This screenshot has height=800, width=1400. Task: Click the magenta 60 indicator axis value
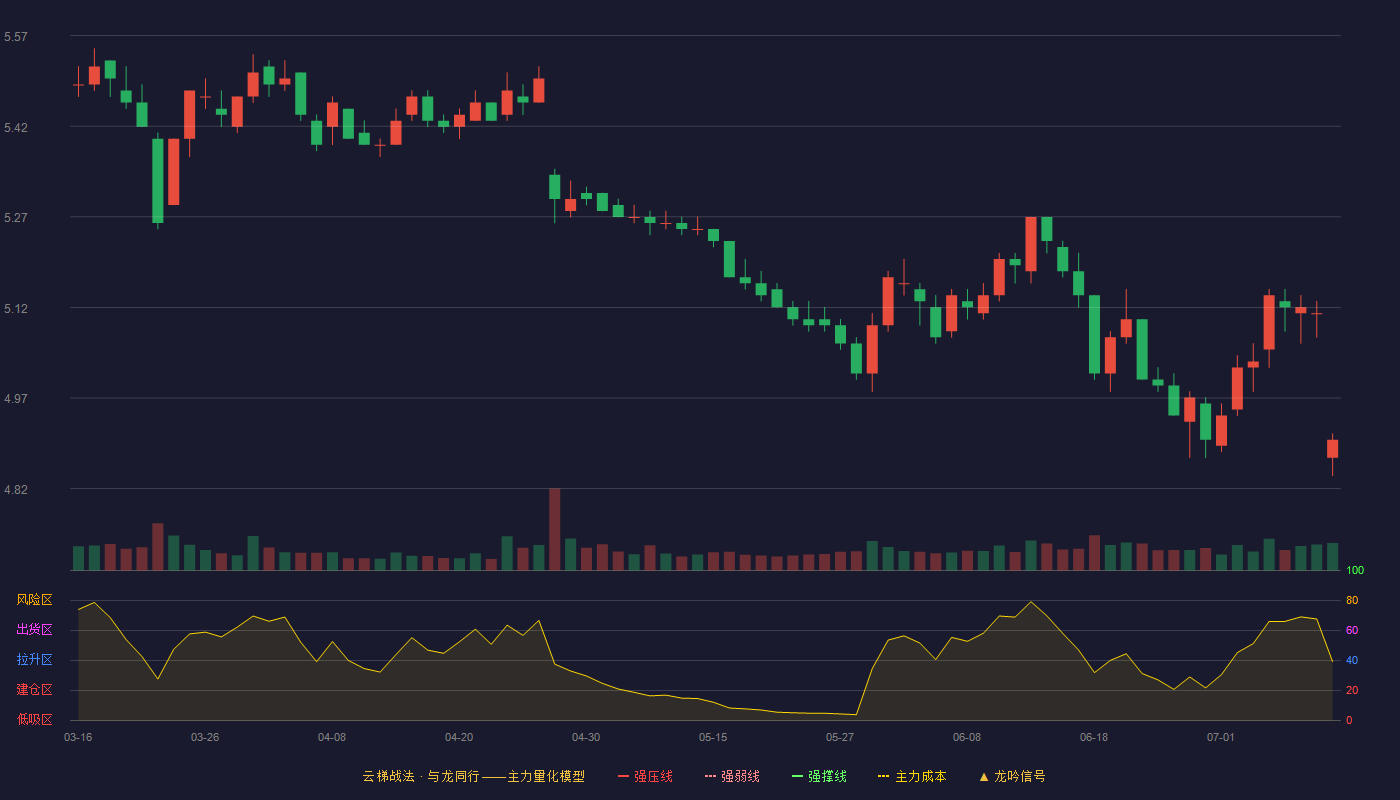(x=1352, y=630)
